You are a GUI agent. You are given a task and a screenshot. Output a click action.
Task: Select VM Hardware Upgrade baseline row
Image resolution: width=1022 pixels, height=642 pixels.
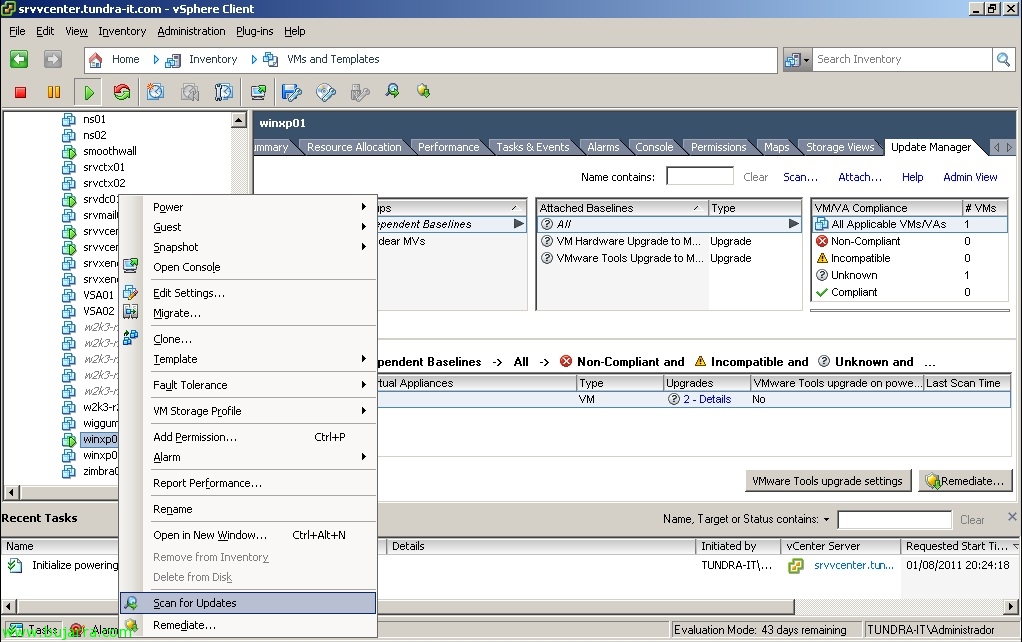[x=668, y=241]
